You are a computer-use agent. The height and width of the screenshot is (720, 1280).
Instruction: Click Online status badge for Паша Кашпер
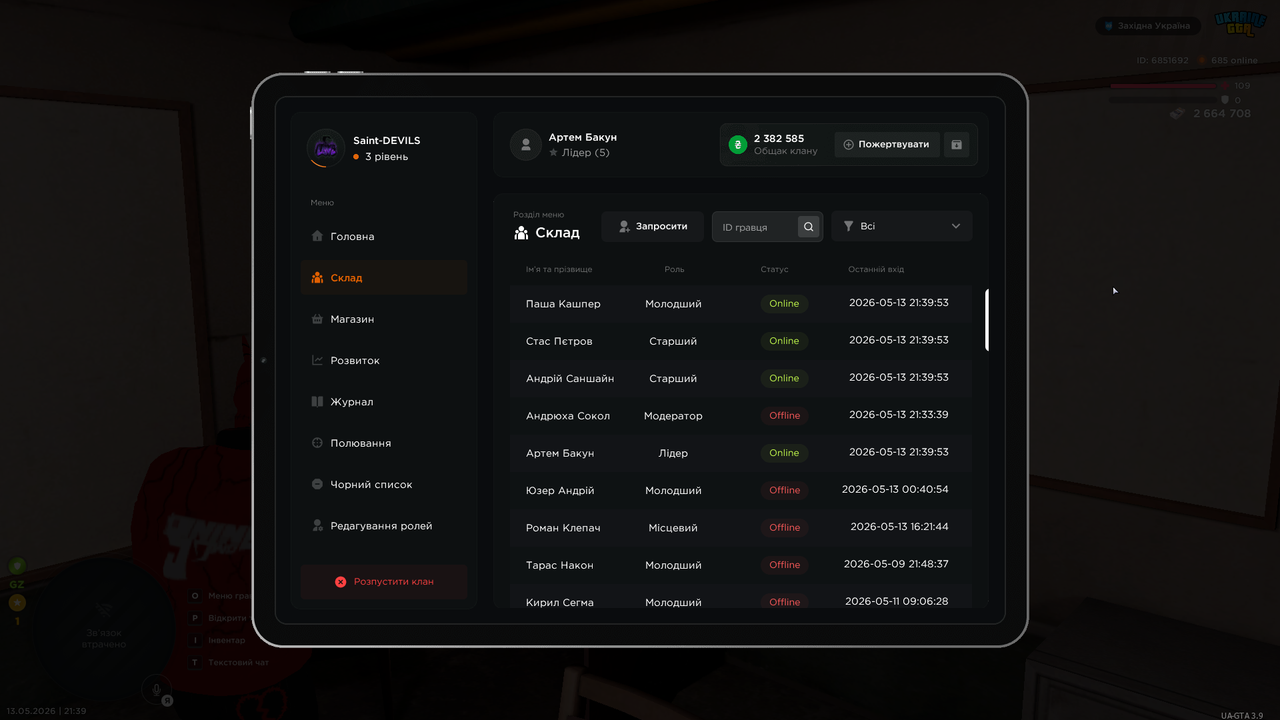tap(784, 303)
